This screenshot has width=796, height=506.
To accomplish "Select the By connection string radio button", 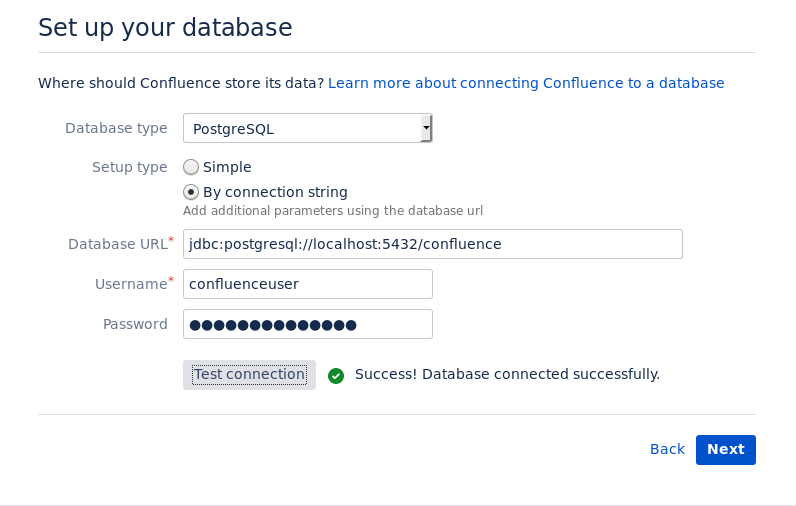I will (191, 192).
